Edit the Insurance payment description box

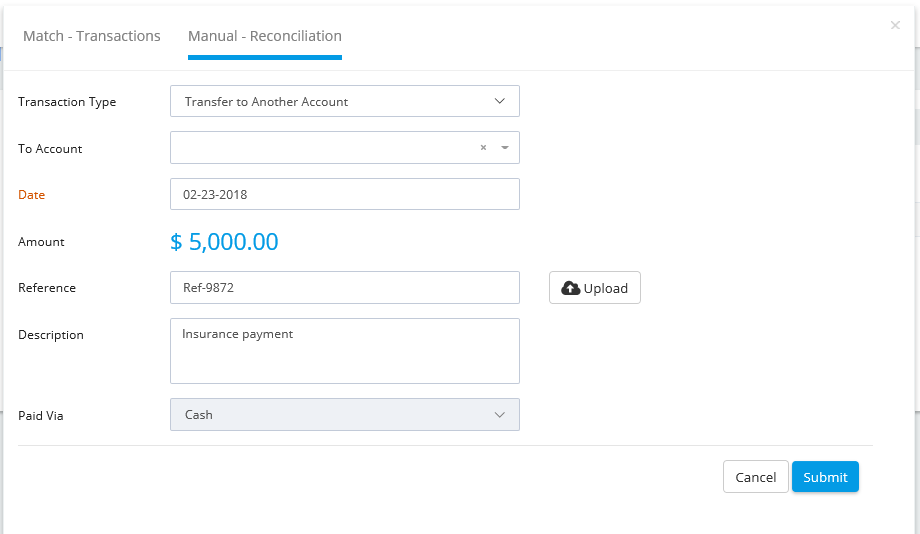345,351
